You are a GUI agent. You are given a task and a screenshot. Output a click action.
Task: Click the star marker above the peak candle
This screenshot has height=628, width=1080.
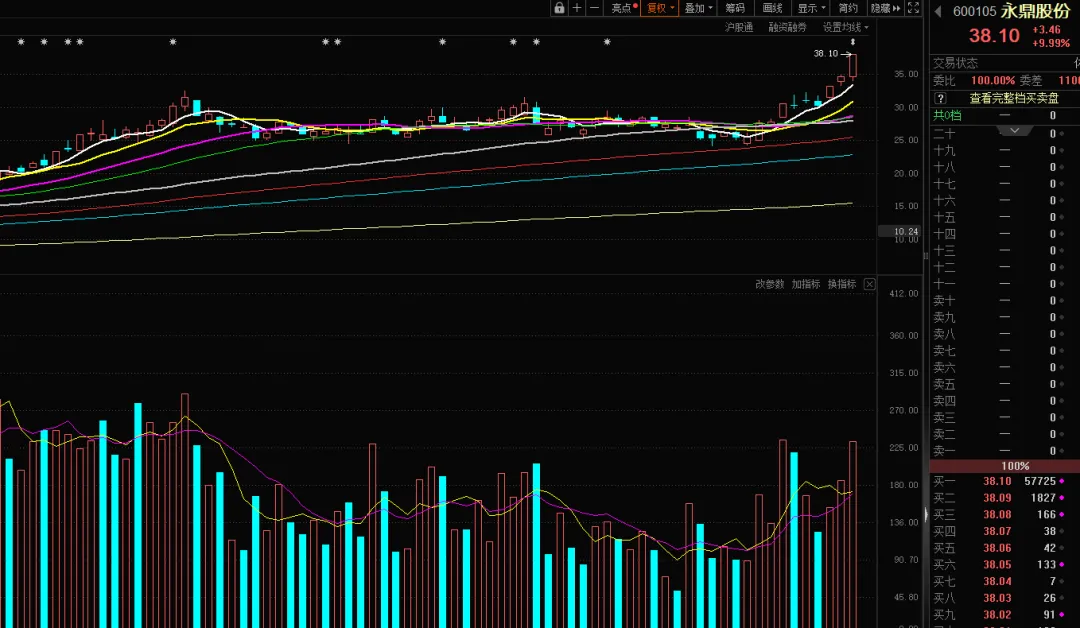[x=173, y=42]
